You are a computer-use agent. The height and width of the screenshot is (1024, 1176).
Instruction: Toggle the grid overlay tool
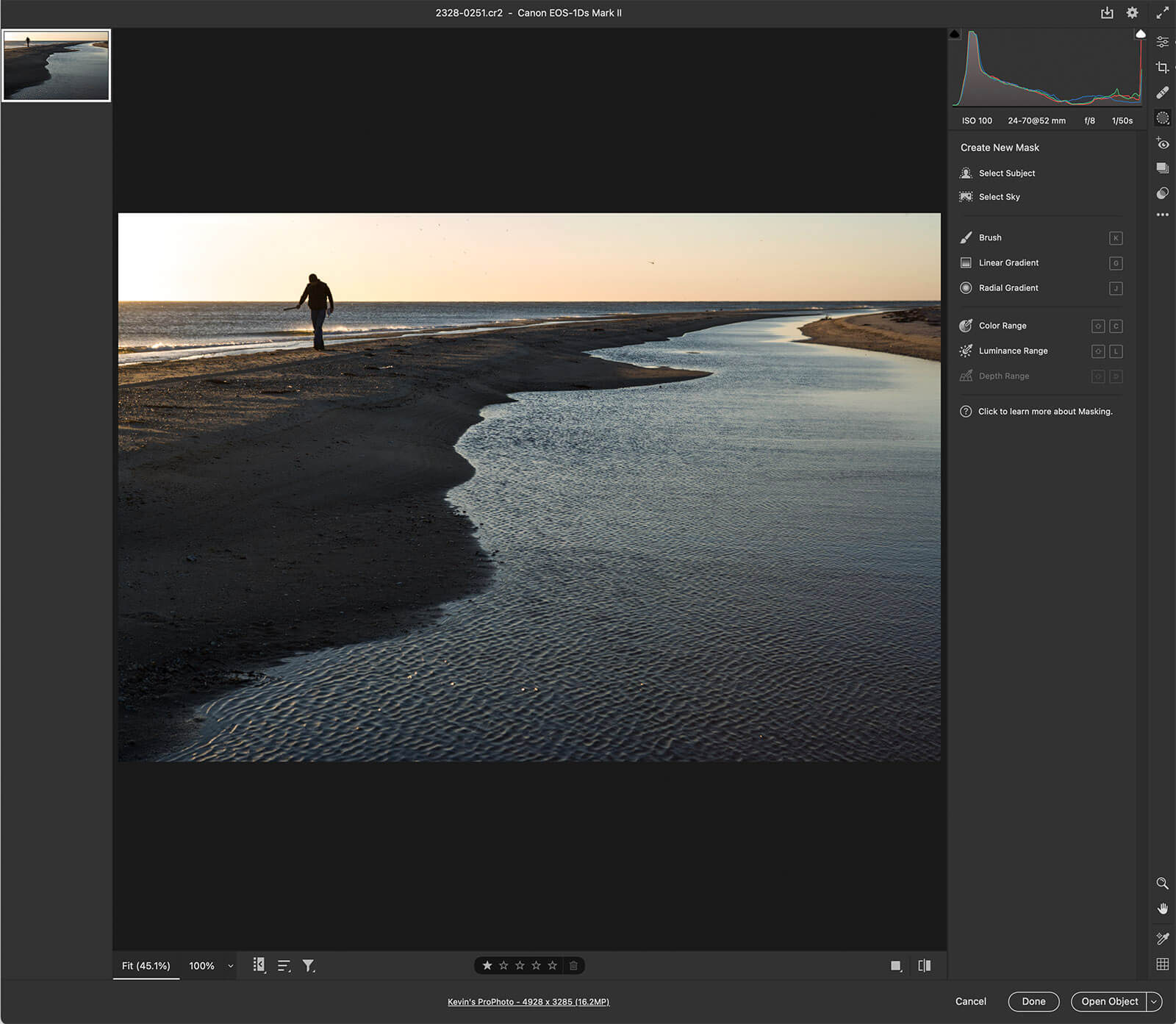click(1163, 963)
